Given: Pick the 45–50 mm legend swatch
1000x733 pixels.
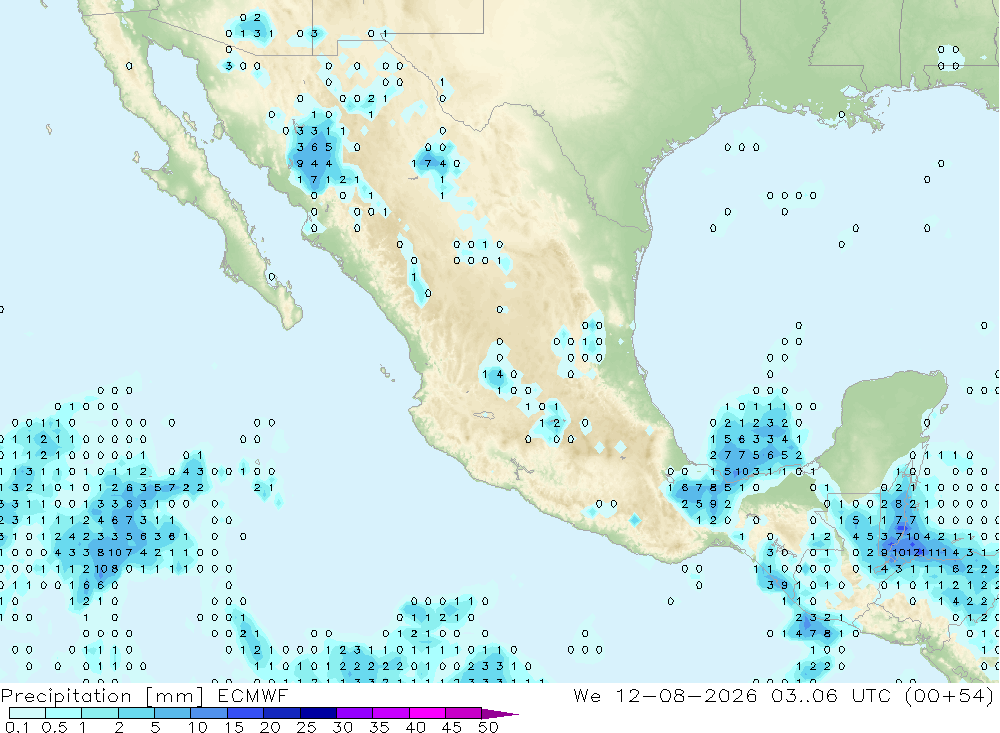Looking at the screenshot, I should 463,713.
